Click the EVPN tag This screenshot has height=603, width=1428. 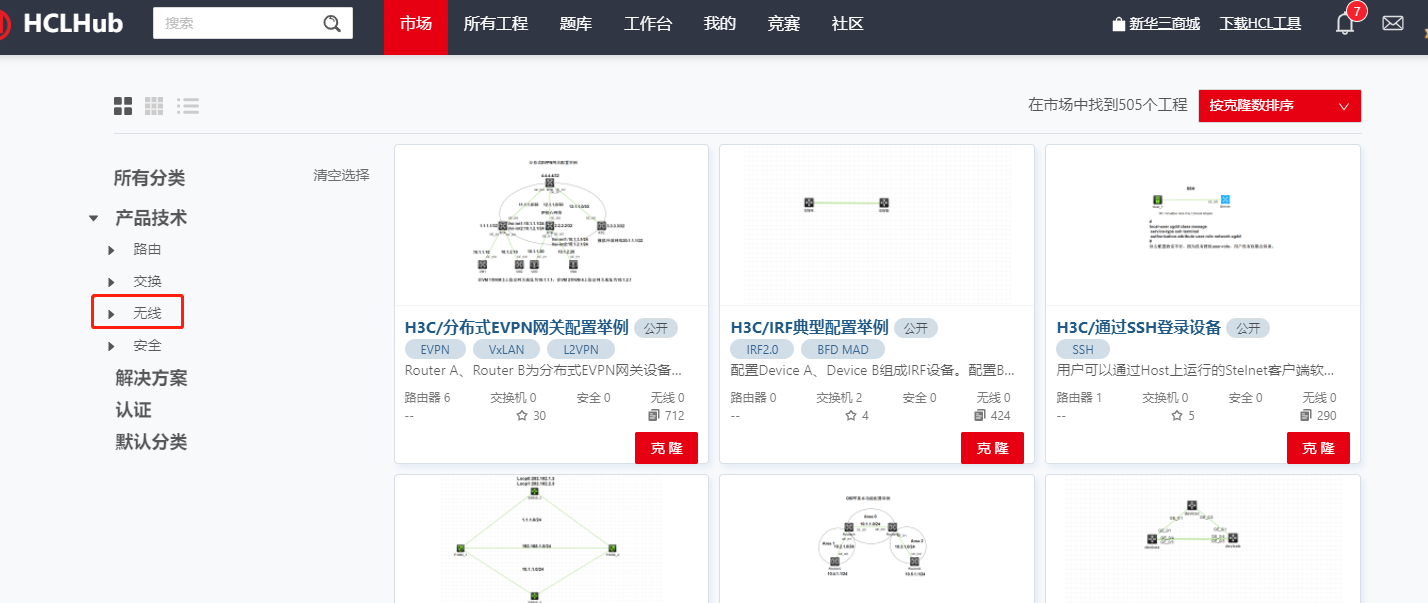(435, 349)
